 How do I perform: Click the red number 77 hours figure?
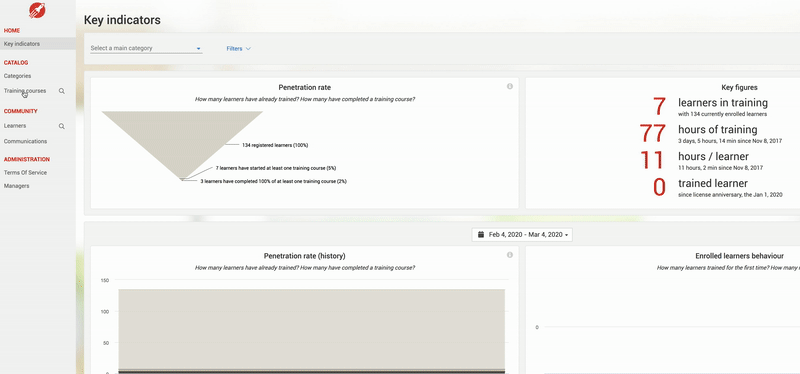[653, 134]
